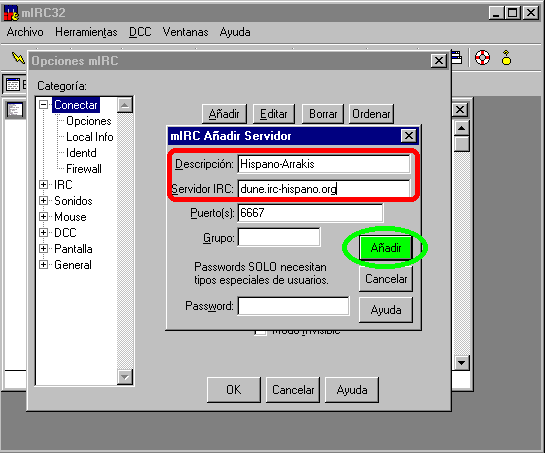Click the toolbar icon beside options dialog close
This screenshot has width=545, height=453.
pyautogui.click(x=457, y=58)
